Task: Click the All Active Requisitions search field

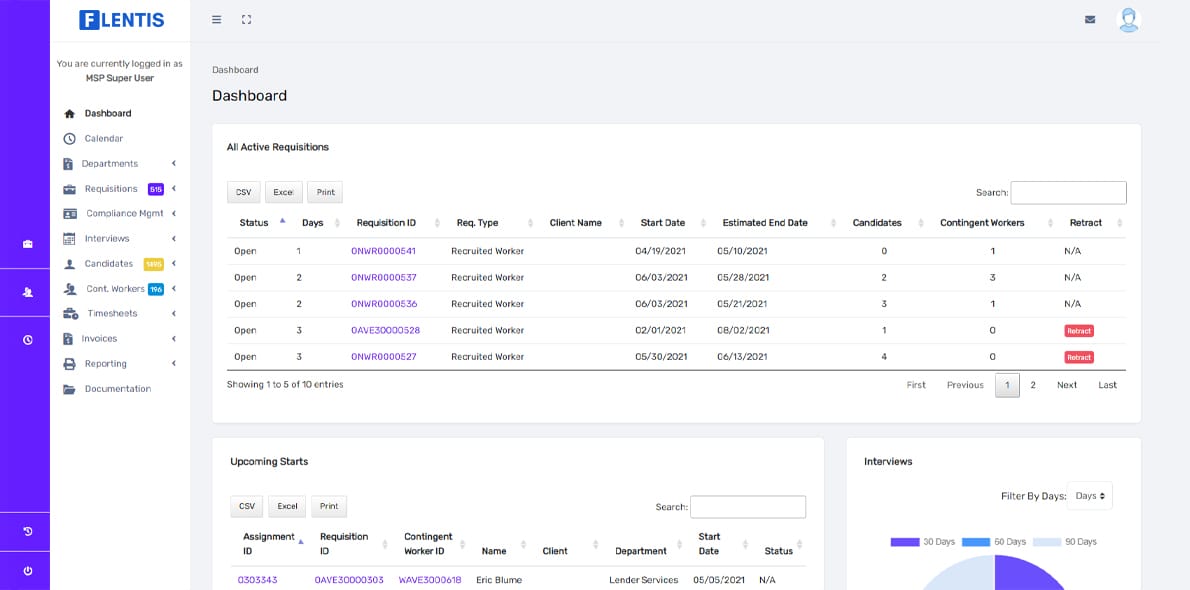Action: click(x=1068, y=193)
